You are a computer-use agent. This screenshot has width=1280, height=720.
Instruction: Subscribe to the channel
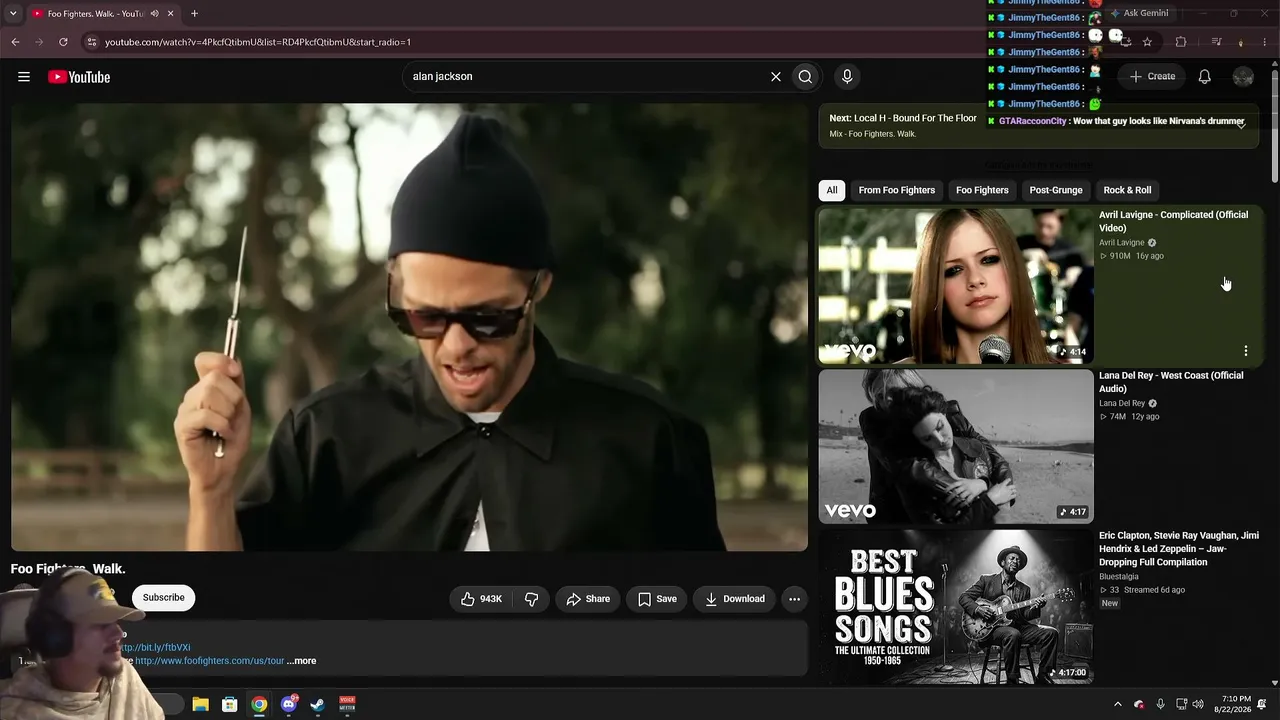(x=164, y=598)
